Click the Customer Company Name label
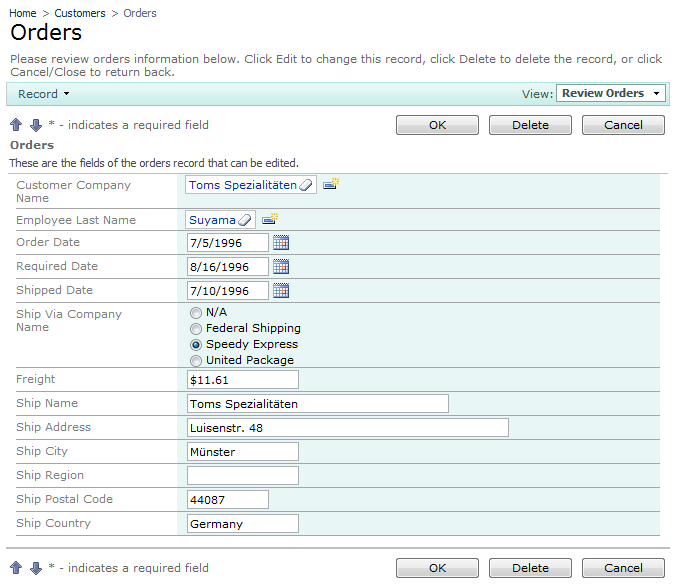Viewport: 680px width, 585px height. coord(73,191)
